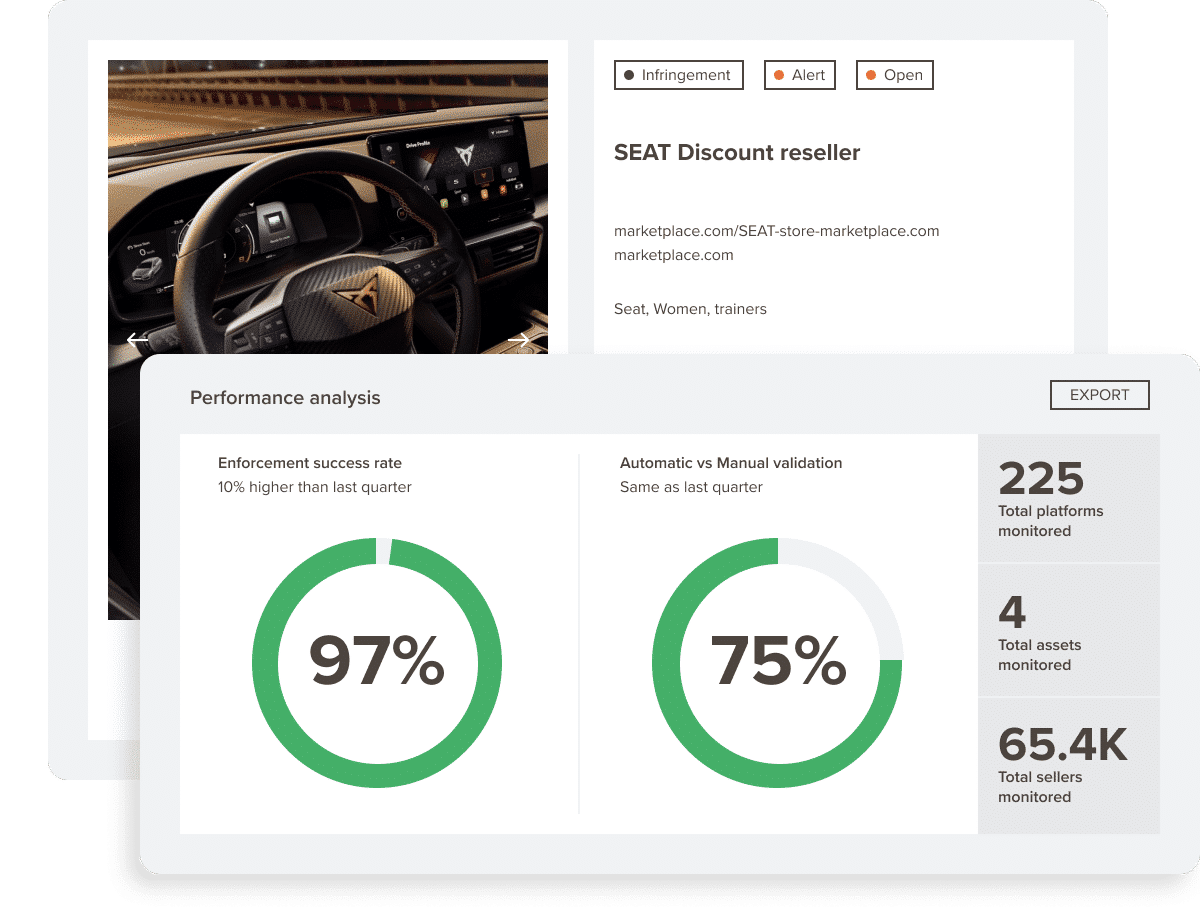Click the Infringement tag
This screenshot has width=1200, height=914.
[679, 75]
